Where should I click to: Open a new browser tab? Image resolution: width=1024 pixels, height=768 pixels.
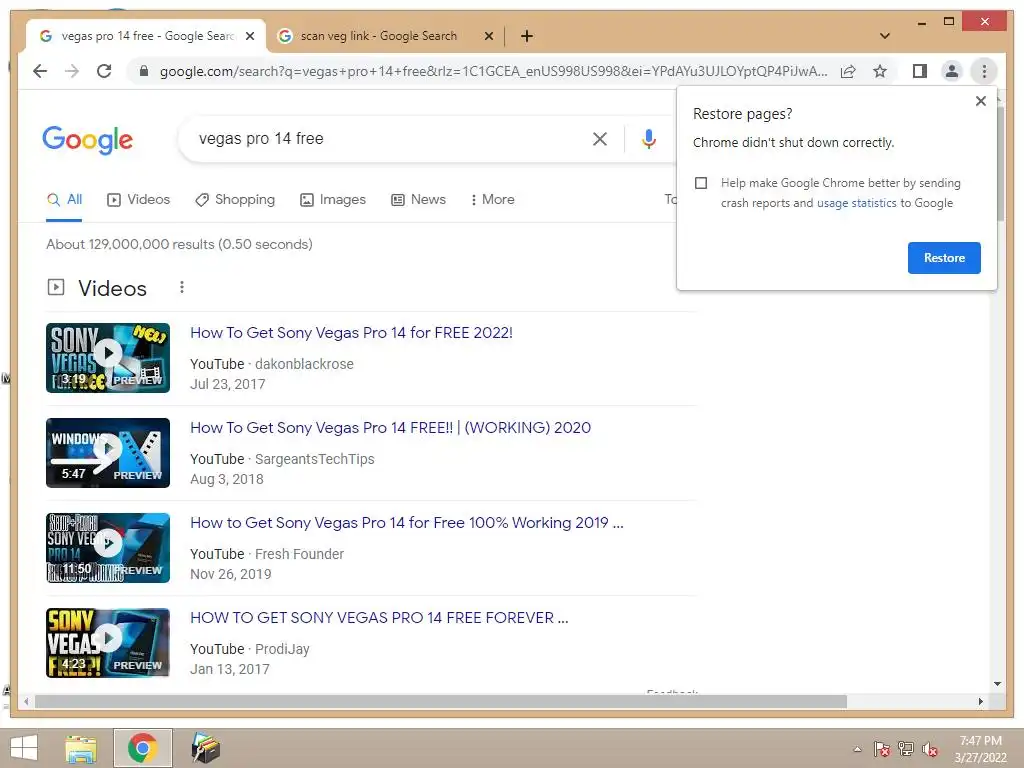coord(527,36)
